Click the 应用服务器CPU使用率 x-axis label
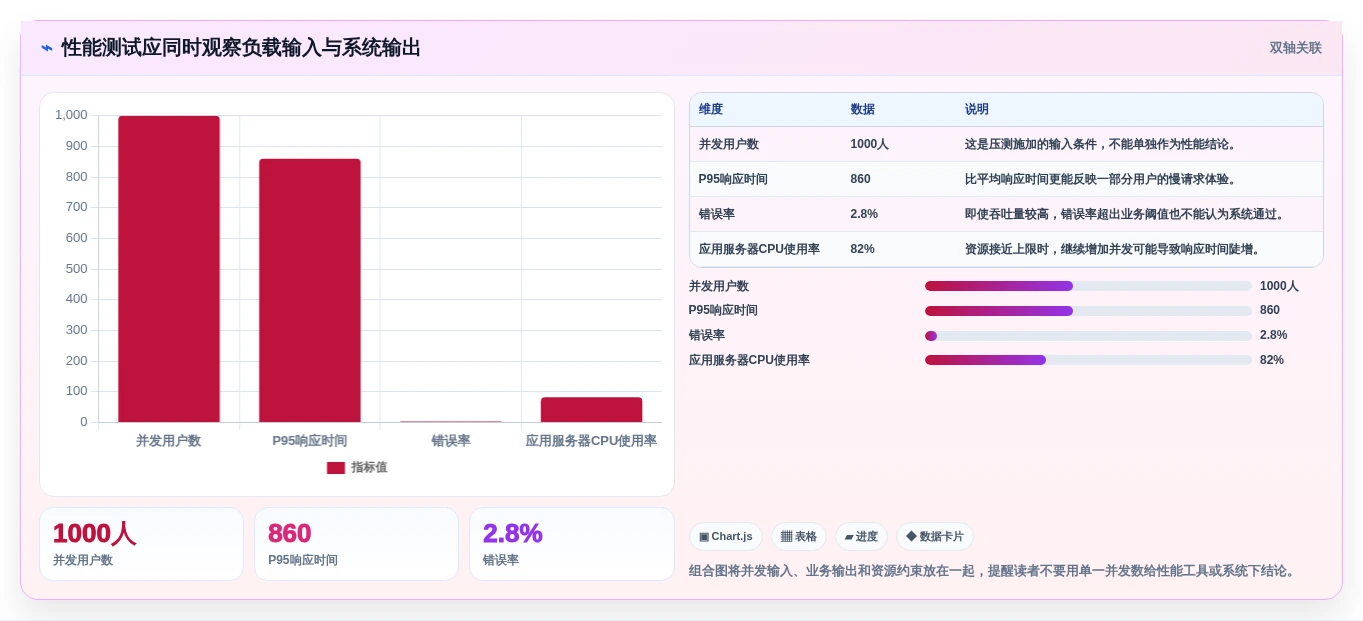The width and height of the screenshot is (1363, 621). 592,441
